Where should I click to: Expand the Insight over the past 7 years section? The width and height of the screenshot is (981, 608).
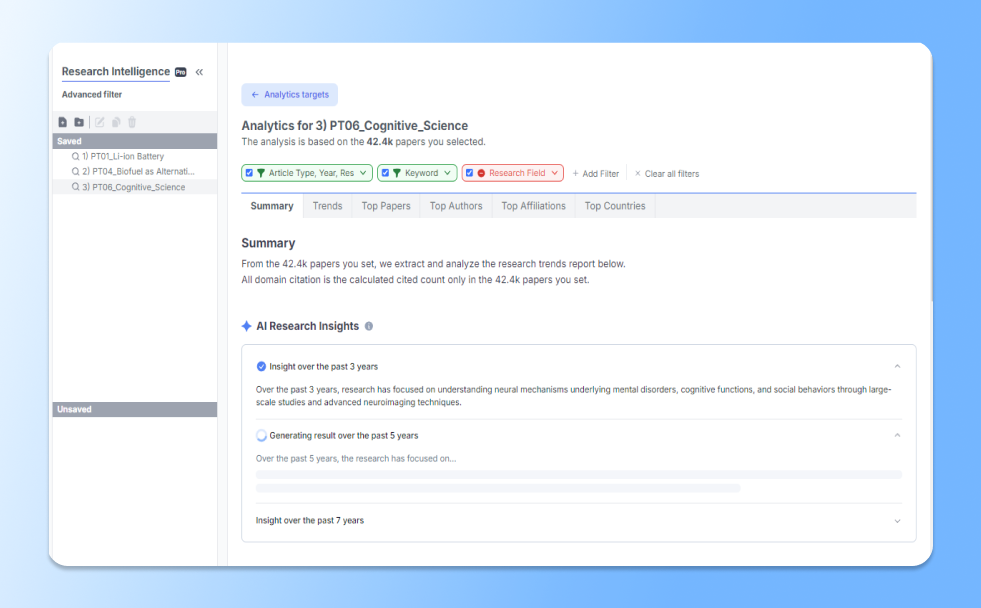897,520
